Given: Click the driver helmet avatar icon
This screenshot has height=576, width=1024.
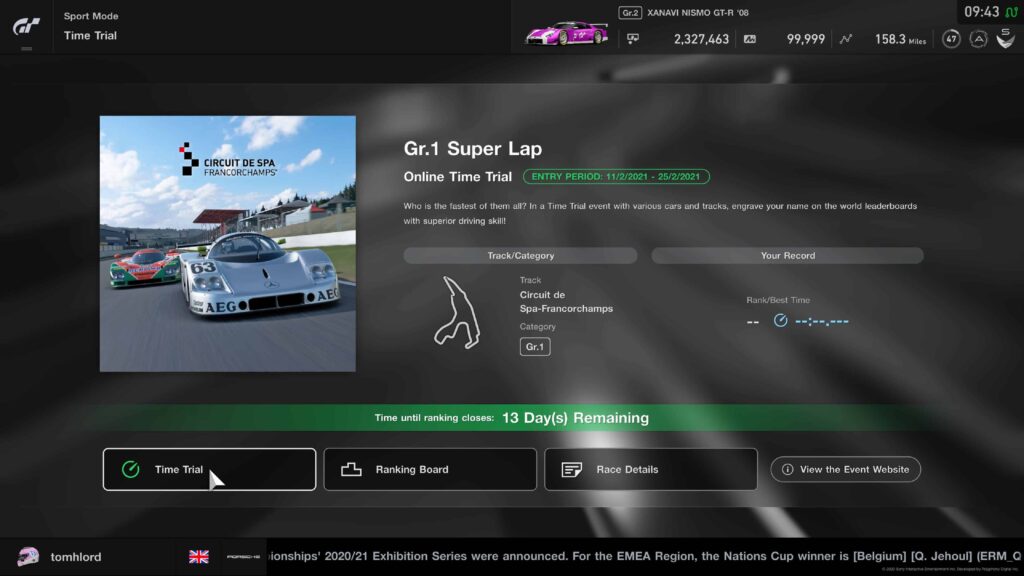Looking at the screenshot, I should 28,556.
